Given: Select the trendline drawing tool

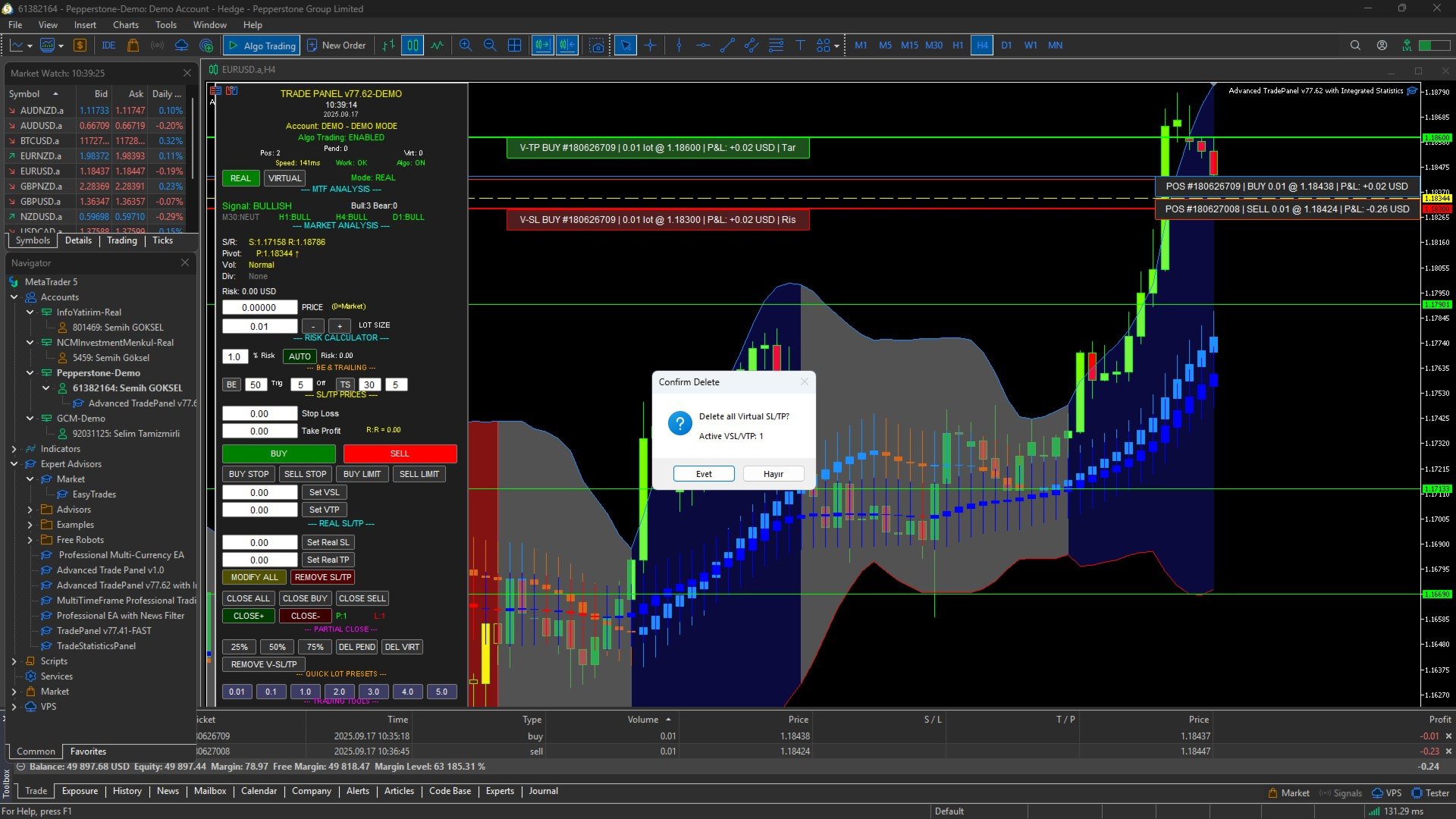Looking at the screenshot, I should tap(727, 45).
